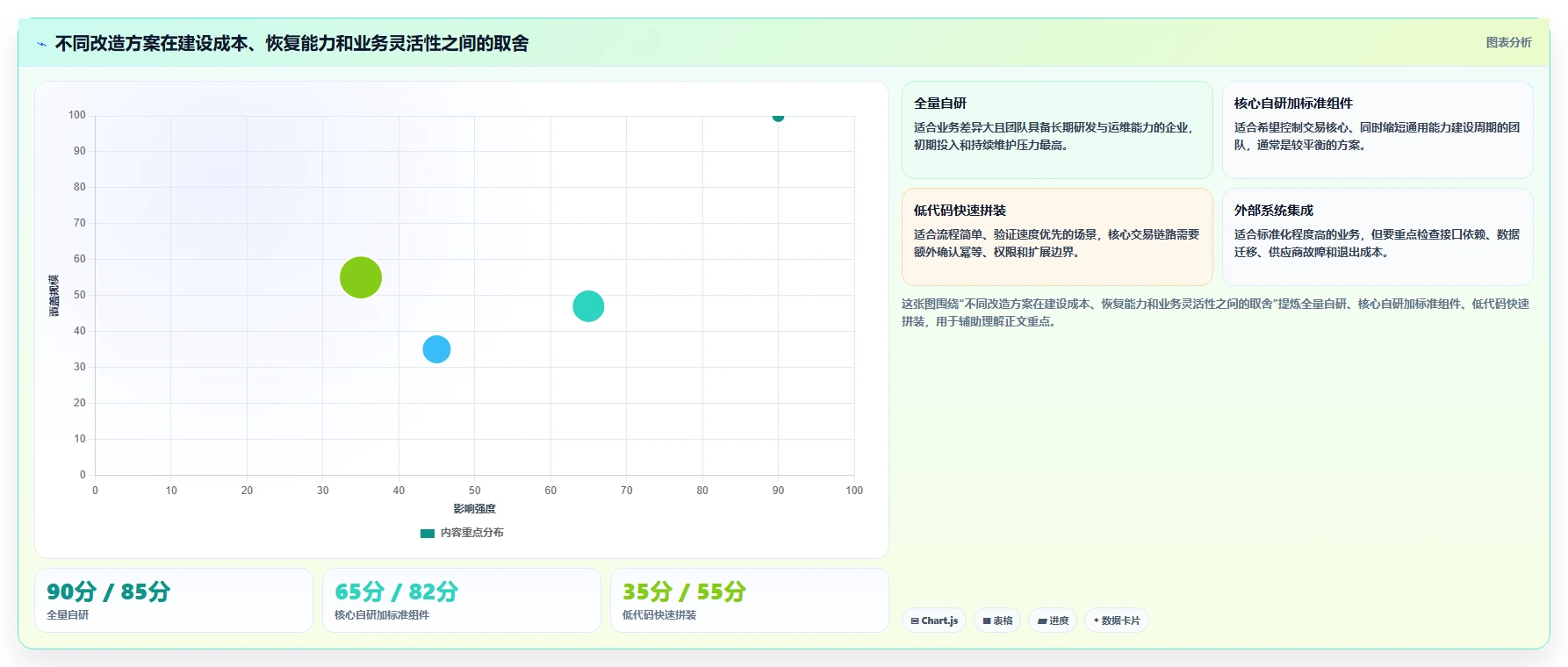This screenshot has width=1568, height=667.
Task: Click the 表格 tag
Action: coord(997,620)
